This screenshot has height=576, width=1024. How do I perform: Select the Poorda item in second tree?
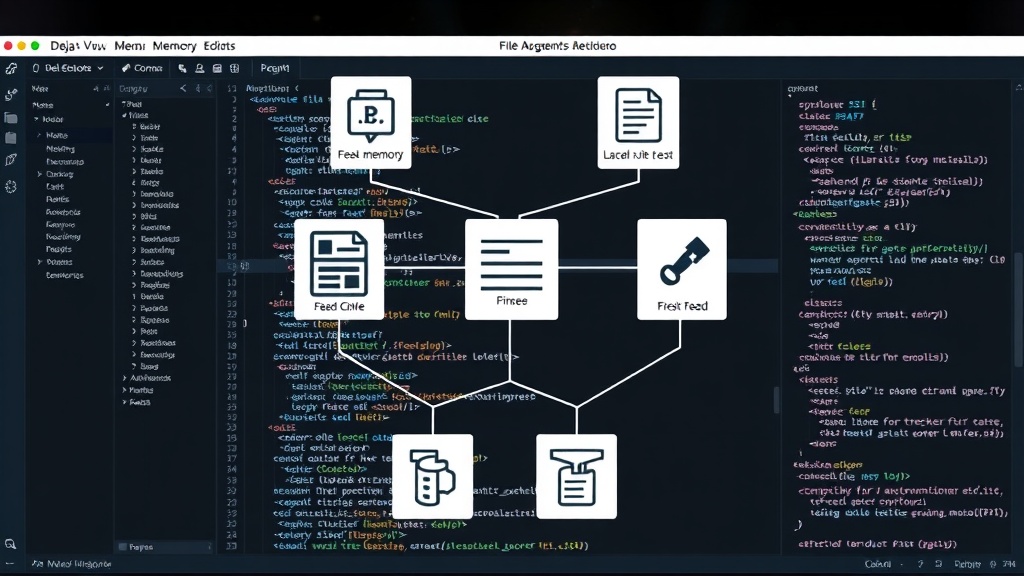tap(154, 308)
